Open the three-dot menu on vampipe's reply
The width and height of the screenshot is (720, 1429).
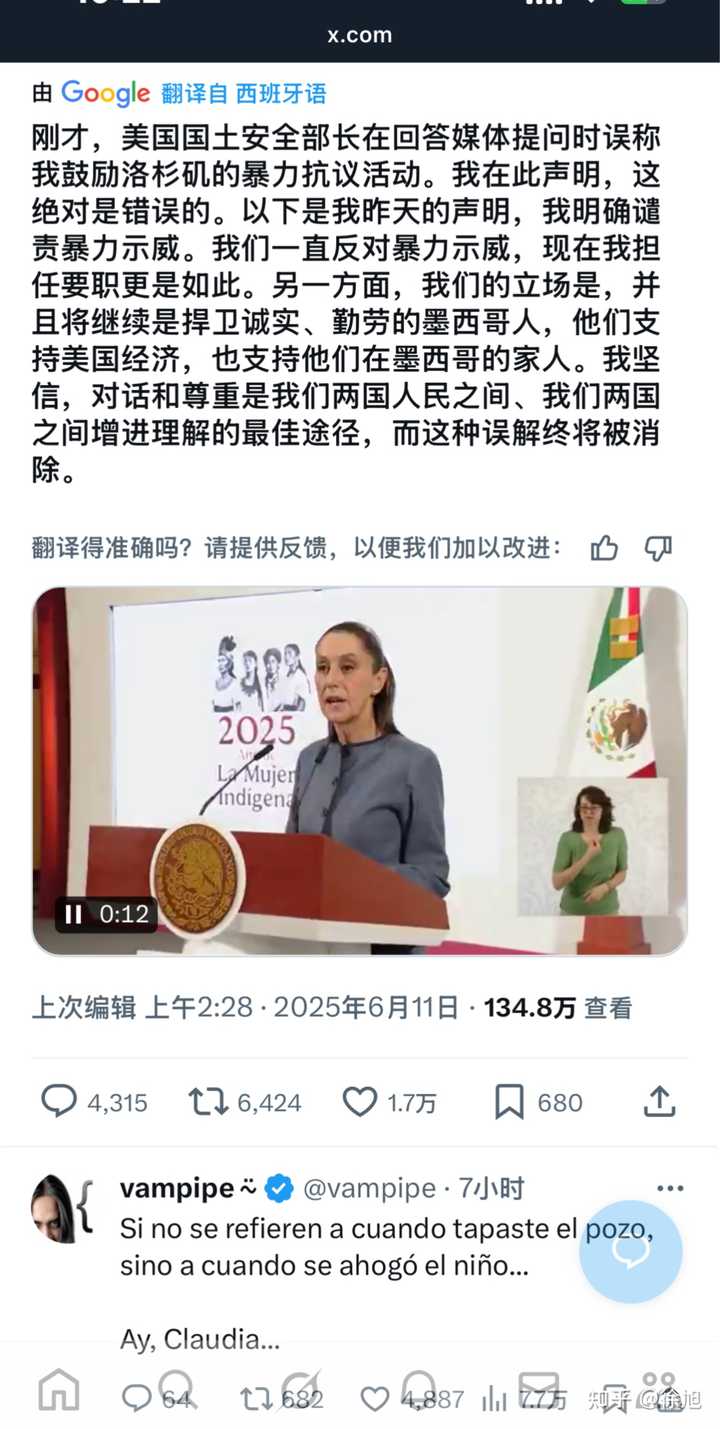[670, 1189]
